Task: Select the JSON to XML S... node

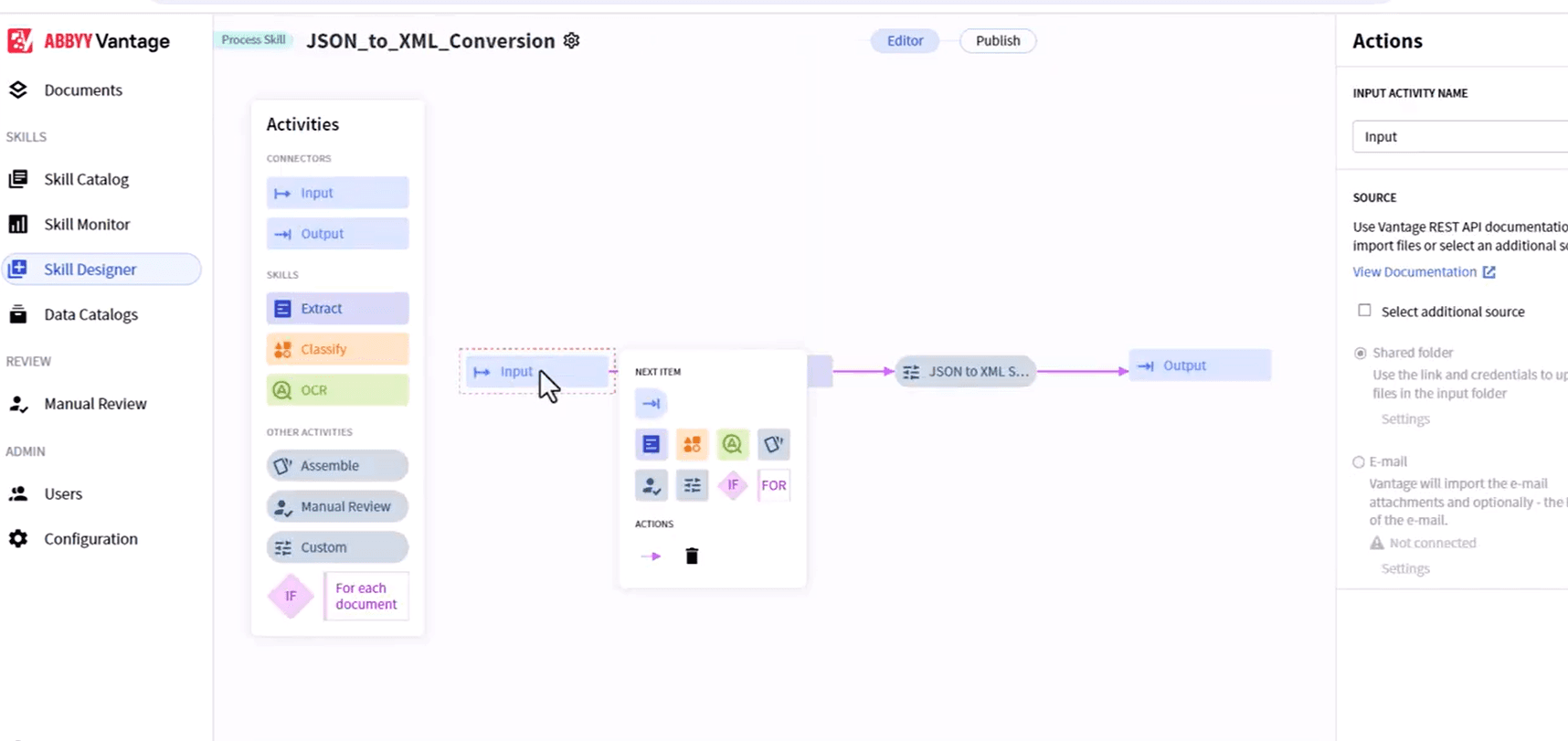Action: coord(965,371)
